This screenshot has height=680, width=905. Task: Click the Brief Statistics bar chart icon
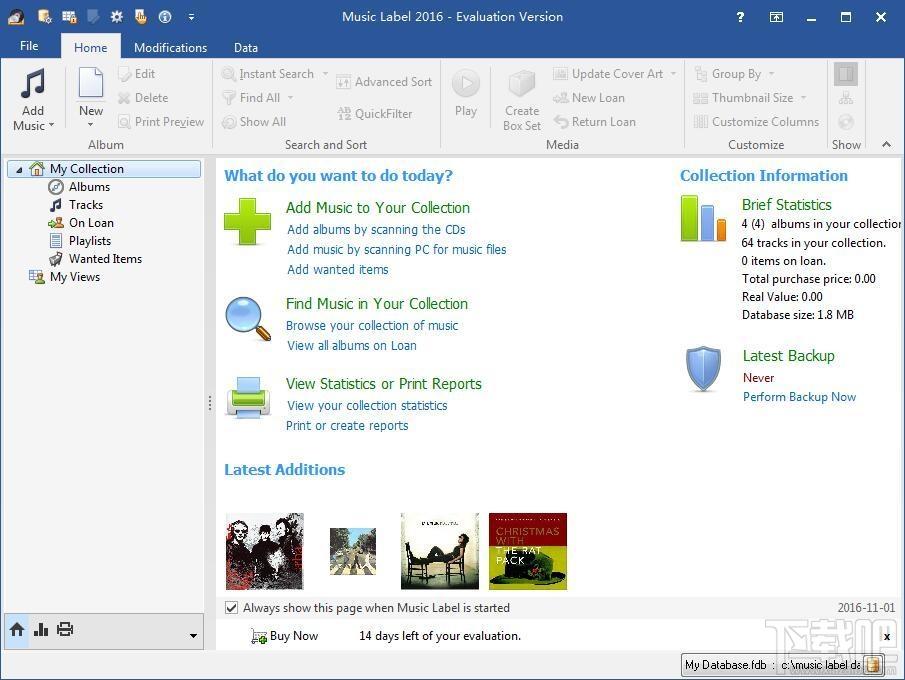point(703,218)
